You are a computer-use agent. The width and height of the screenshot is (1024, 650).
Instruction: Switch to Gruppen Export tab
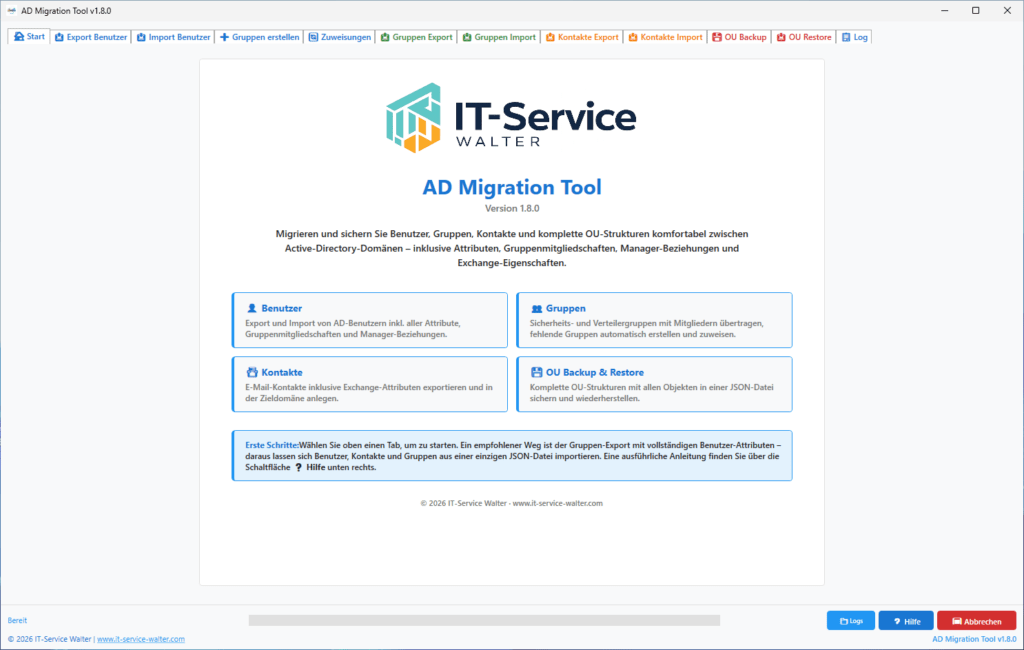416,37
